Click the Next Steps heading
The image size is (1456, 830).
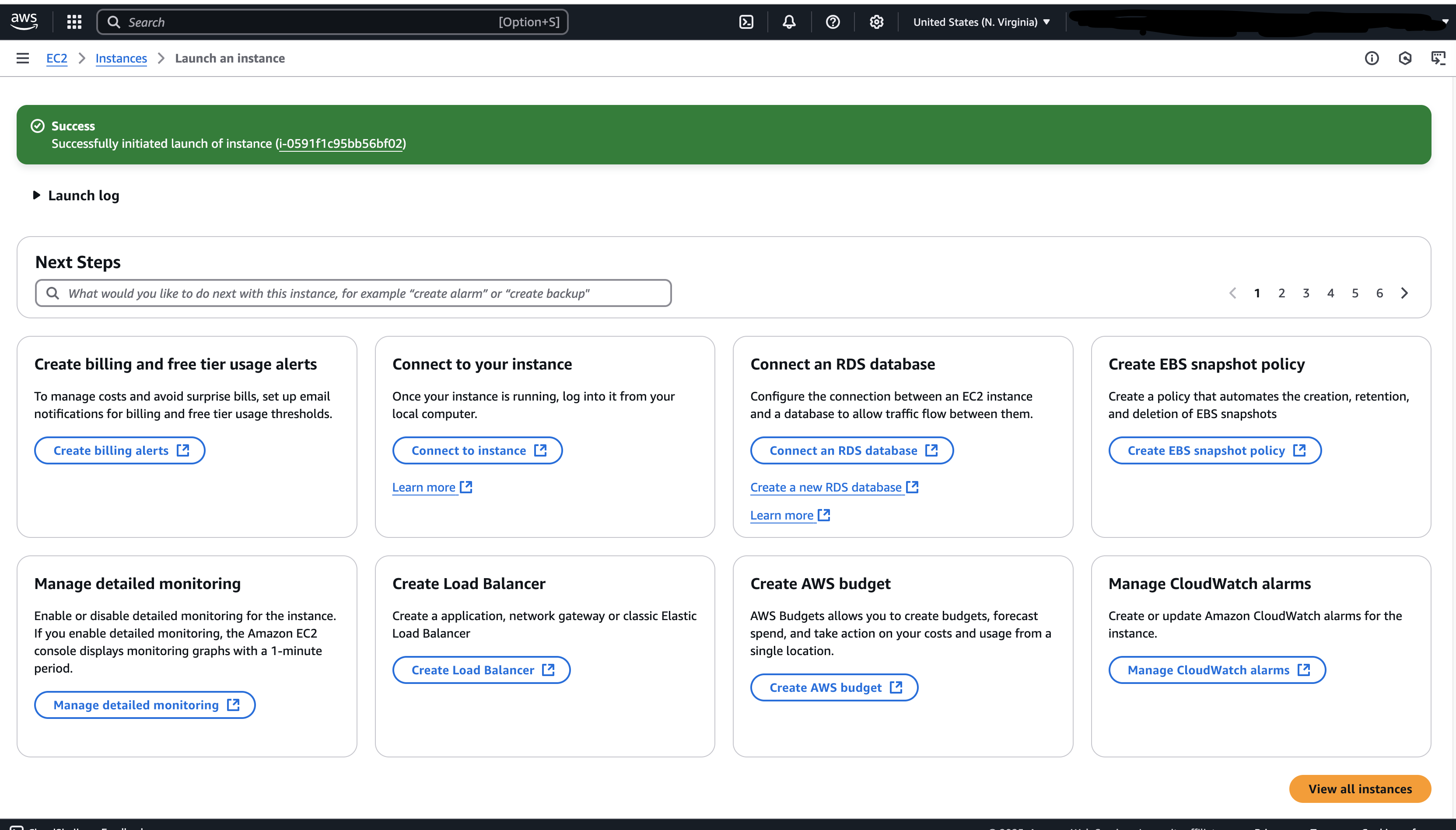click(78, 262)
